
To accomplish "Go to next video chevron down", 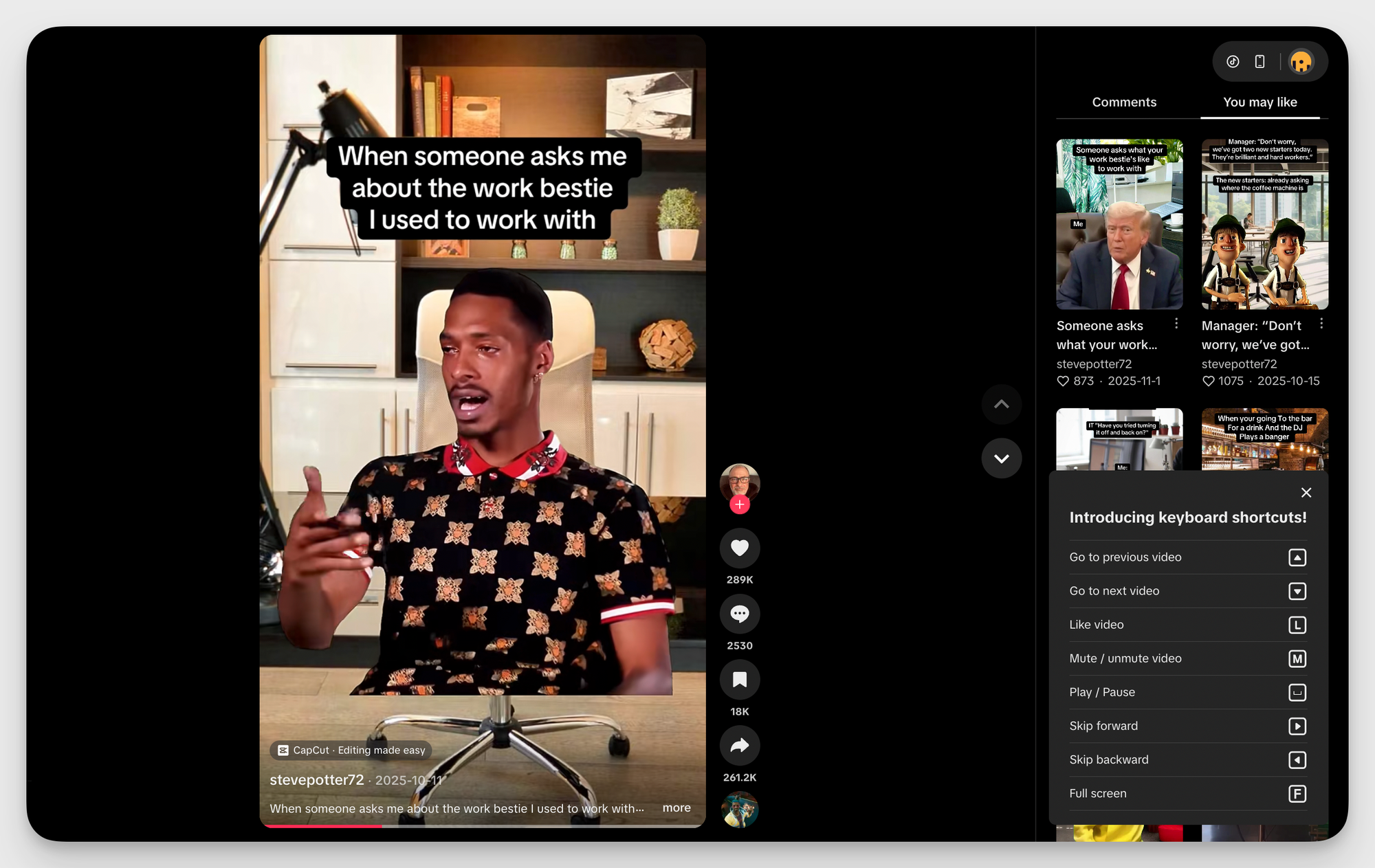I will [x=1001, y=458].
